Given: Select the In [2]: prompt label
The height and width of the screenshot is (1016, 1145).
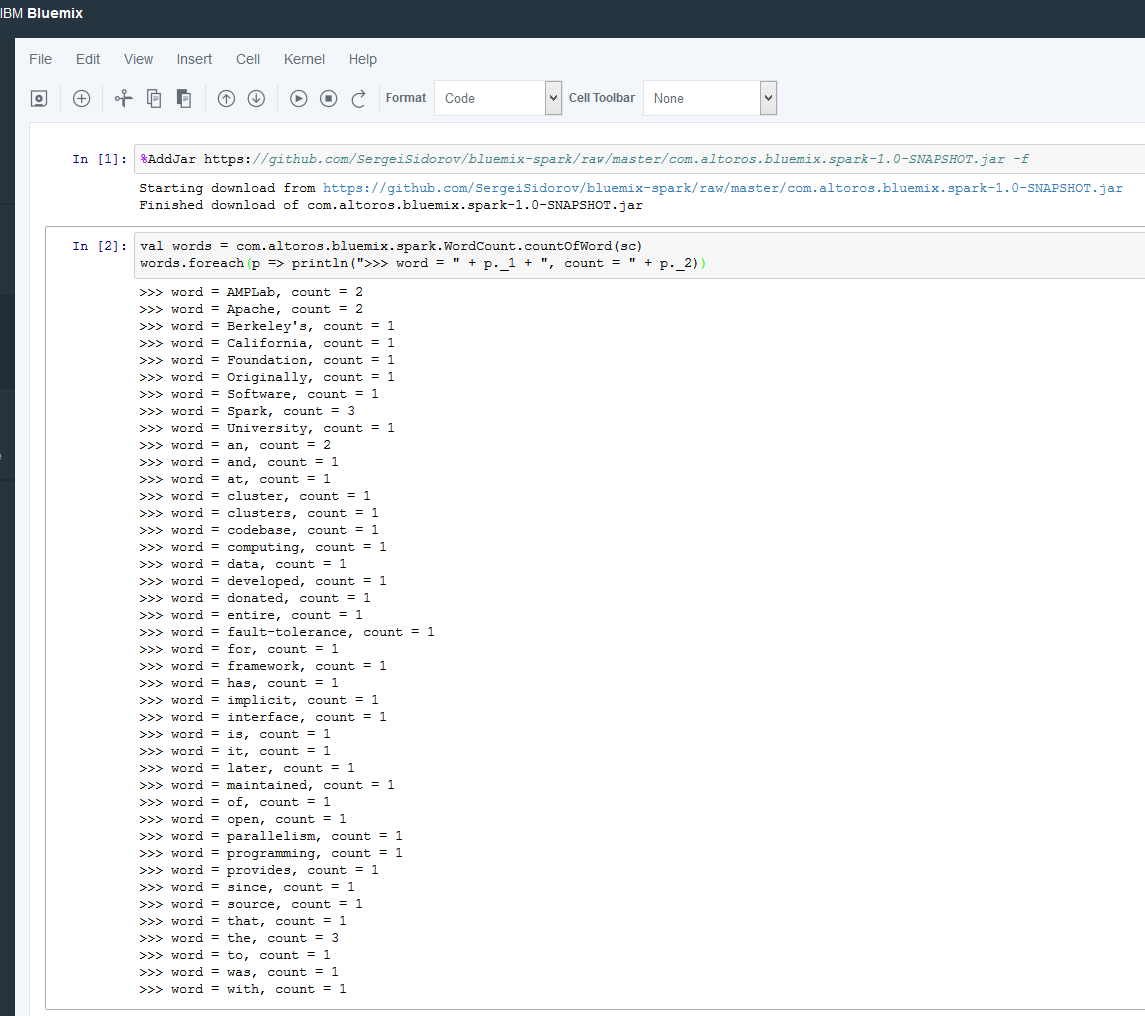Looking at the screenshot, I should point(99,246).
